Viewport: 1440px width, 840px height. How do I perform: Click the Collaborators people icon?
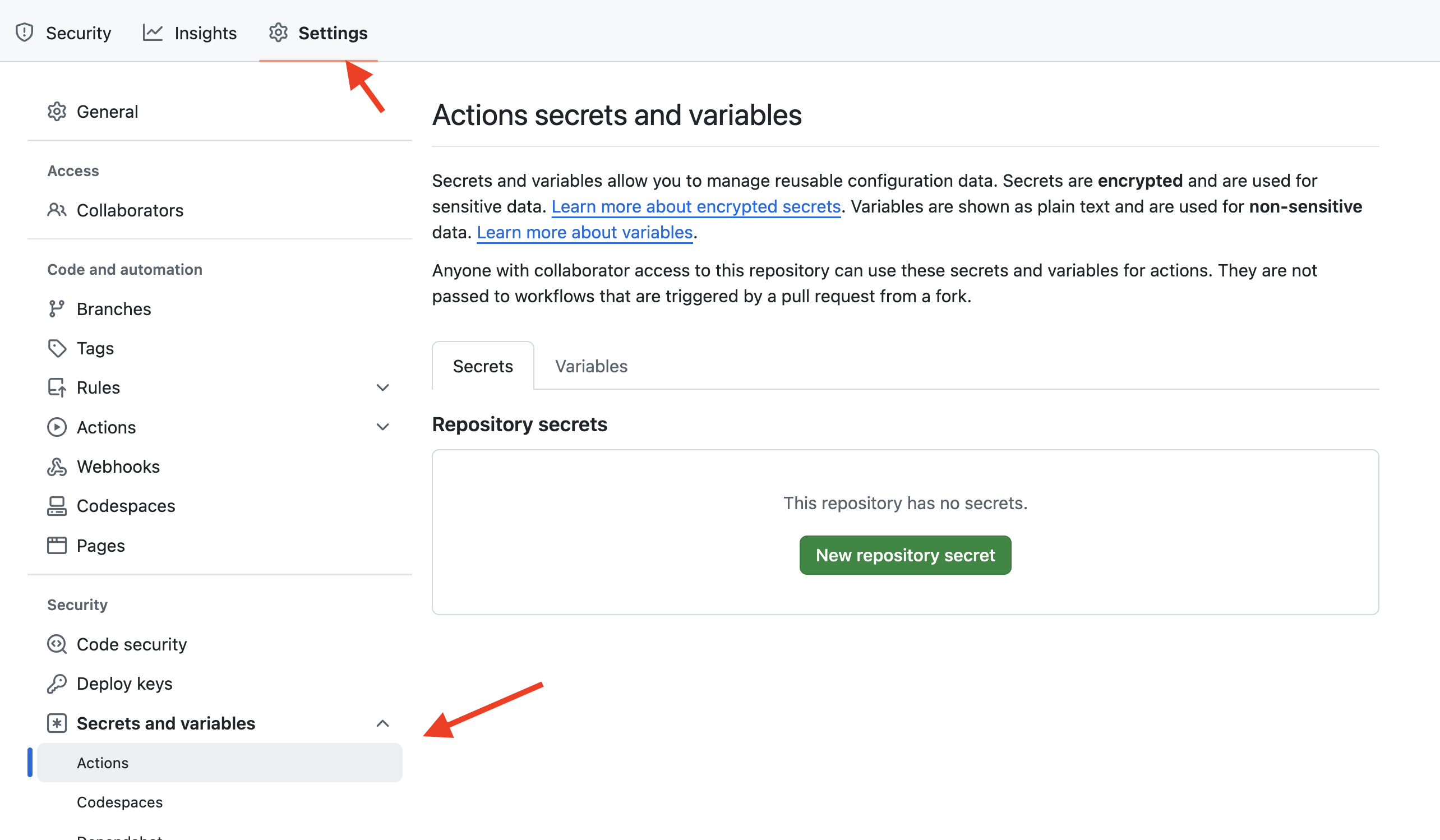click(57, 210)
